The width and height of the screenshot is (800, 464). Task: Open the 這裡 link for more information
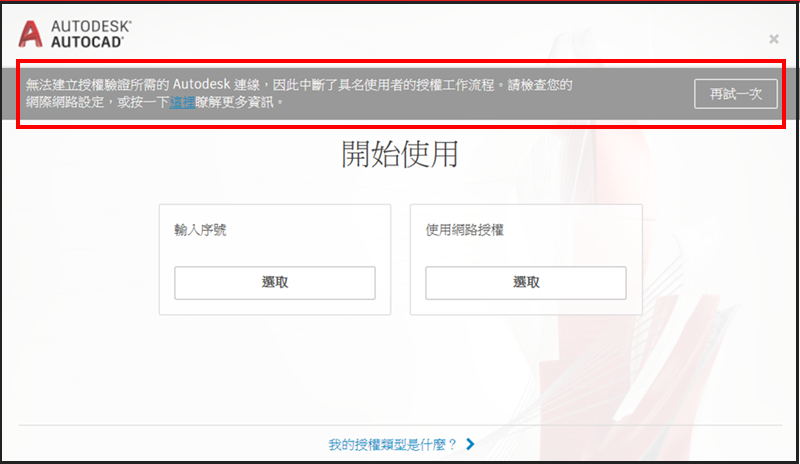pos(182,102)
